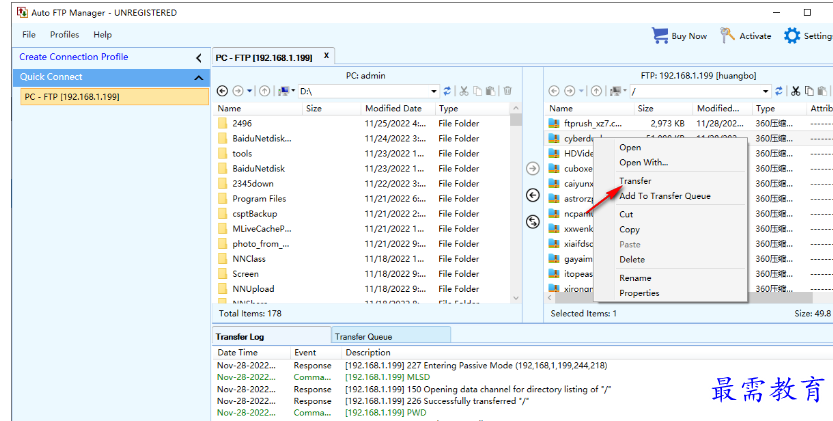The image size is (833, 421).
Task: Click the FTP pane cut scissors icon
Action: (x=795, y=91)
